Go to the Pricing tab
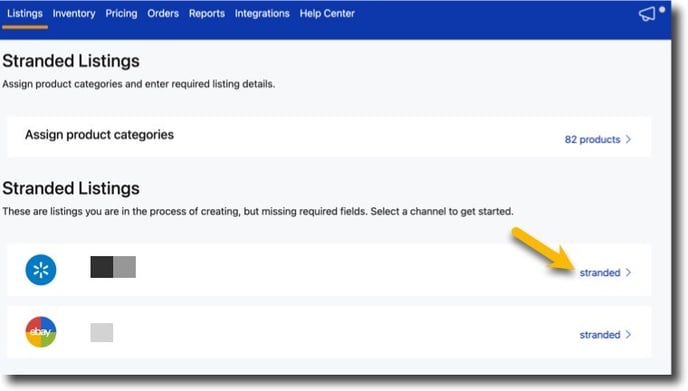This screenshot has height=391, width=688. (121, 14)
